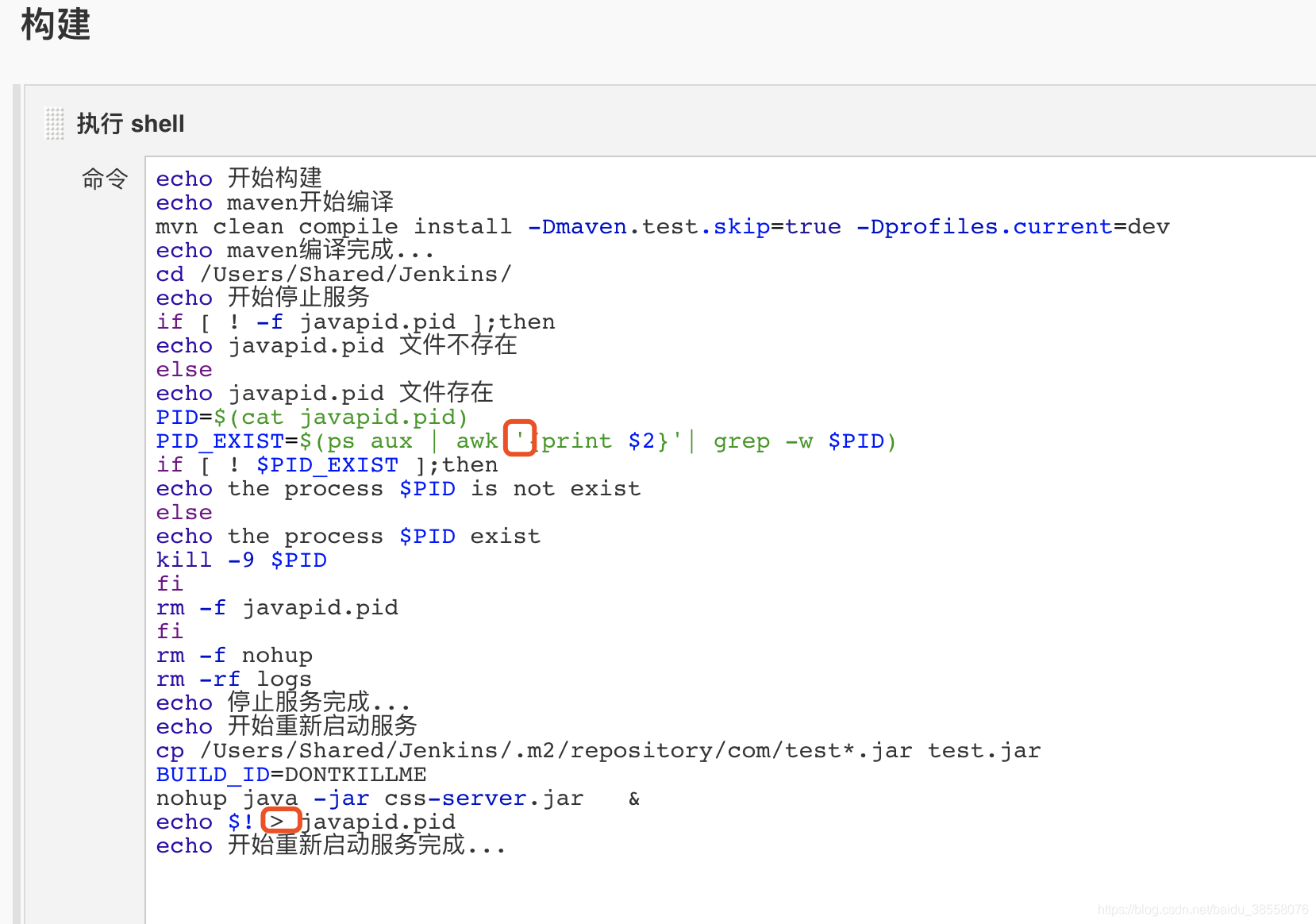The height and width of the screenshot is (924, 1316).
Task: Click the dotted drag handle beside 执行 shell
Action: point(53,123)
